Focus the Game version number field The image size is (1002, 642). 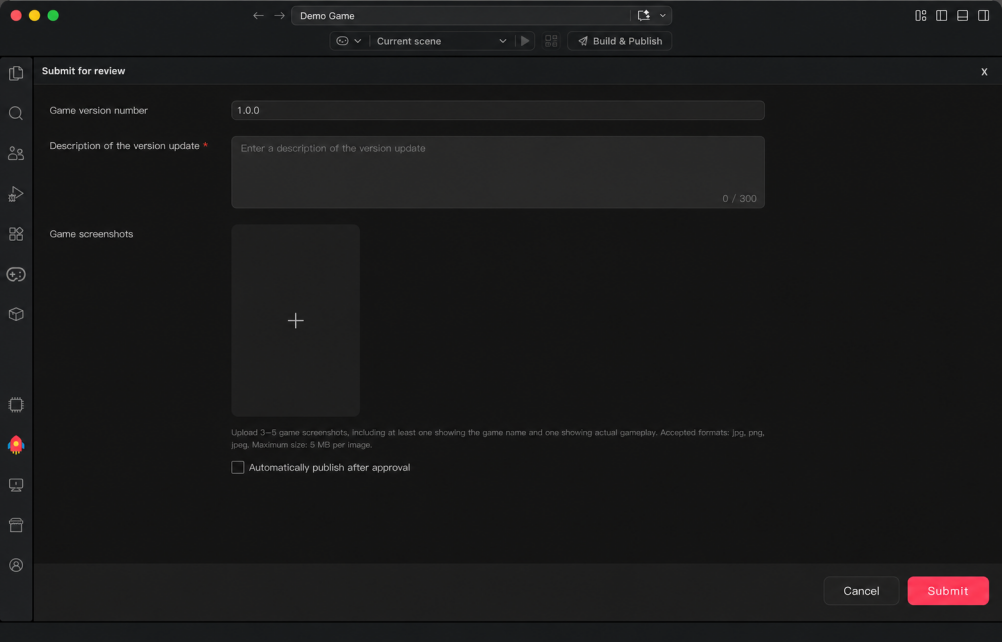[x=498, y=111]
